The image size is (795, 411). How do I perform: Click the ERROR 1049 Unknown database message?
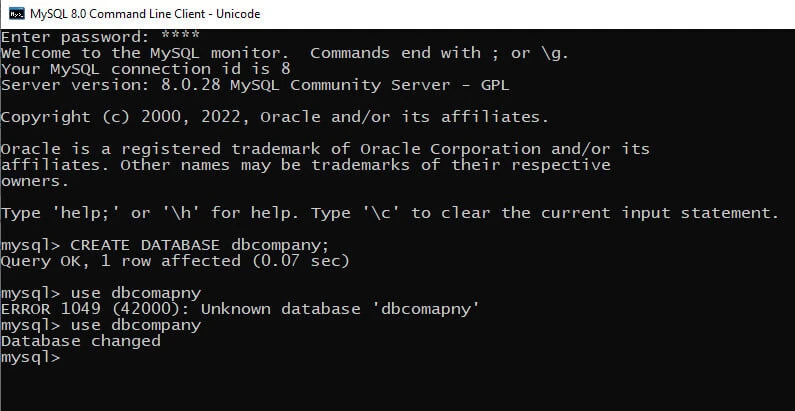[x=240, y=309]
